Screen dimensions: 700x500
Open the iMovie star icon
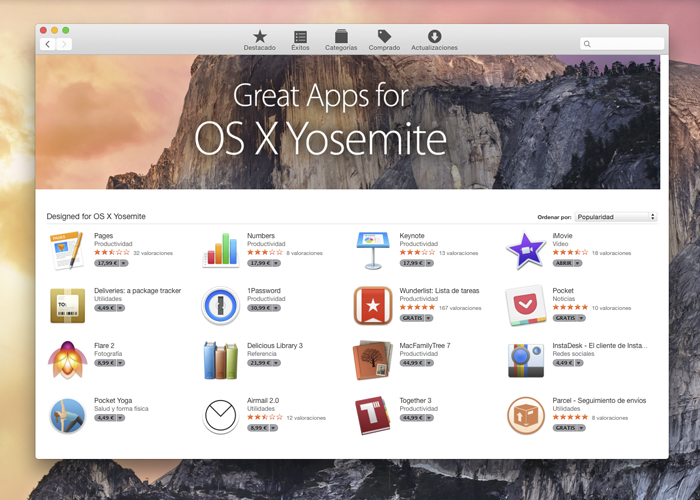coord(525,250)
